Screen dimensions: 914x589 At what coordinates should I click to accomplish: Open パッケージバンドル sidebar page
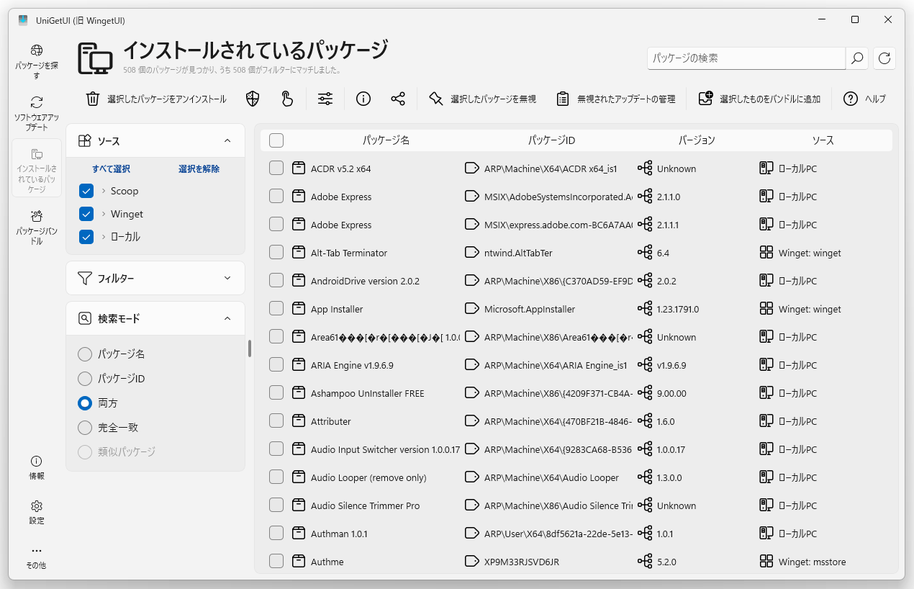pos(37,227)
